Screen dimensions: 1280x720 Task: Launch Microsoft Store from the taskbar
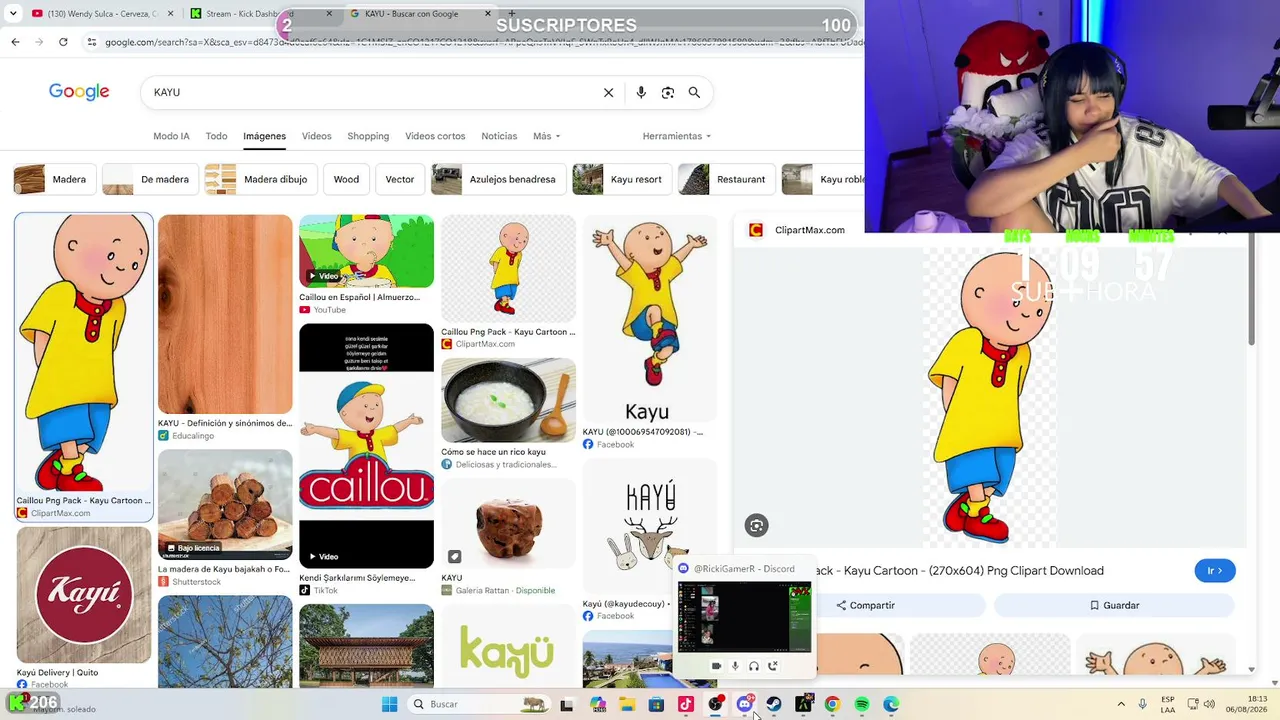pyautogui.click(x=656, y=704)
